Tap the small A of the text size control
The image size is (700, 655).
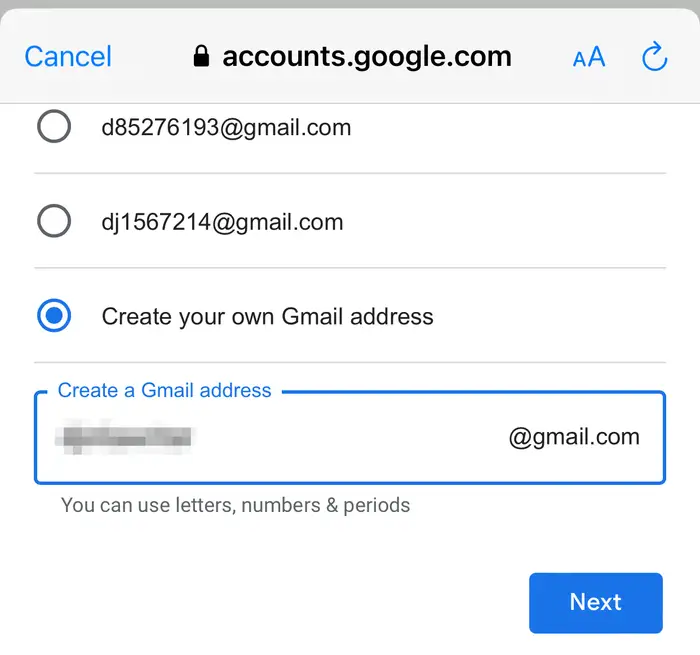579,59
